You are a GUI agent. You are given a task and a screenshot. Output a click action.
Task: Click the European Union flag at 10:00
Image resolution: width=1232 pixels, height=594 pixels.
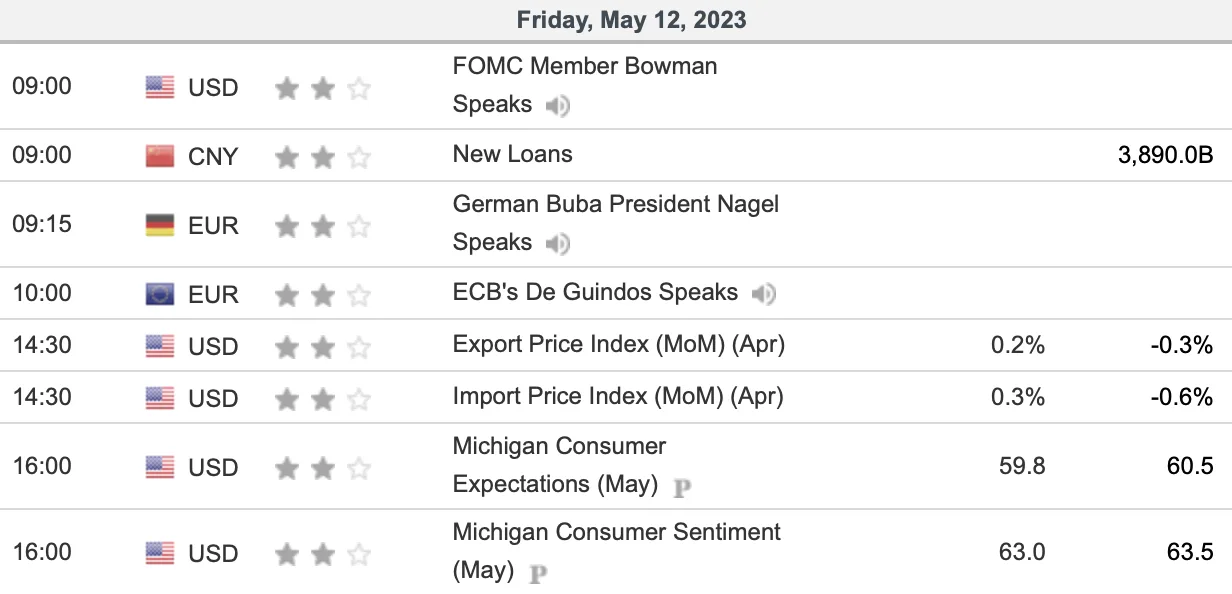click(160, 294)
